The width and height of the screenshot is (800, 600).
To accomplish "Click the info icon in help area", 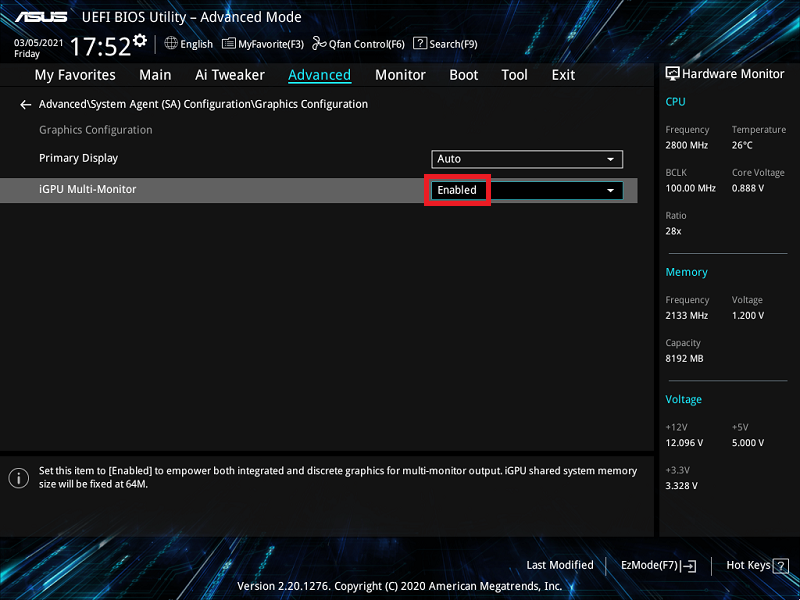I will pyautogui.click(x=18, y=478).
